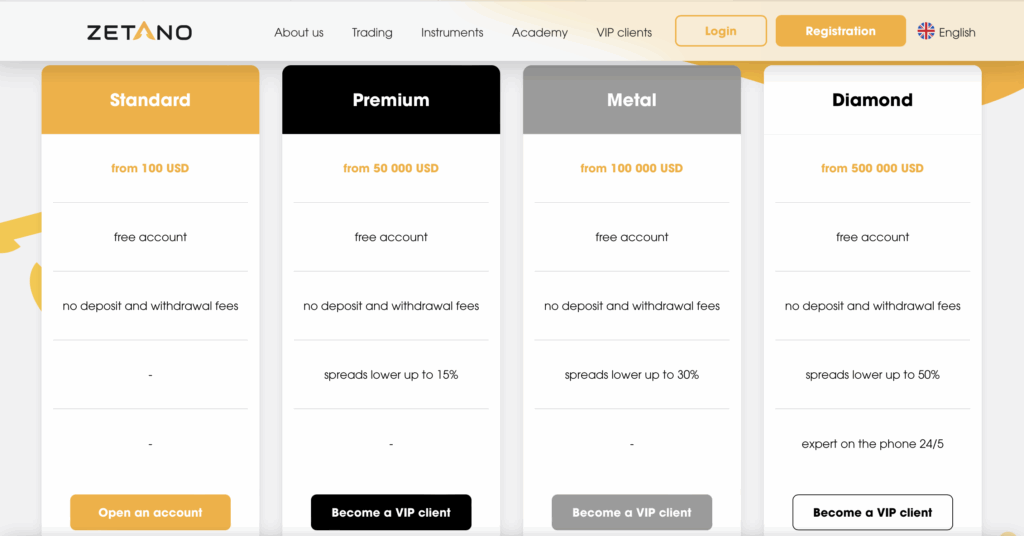Click the Zetano logo
Image resolution: width=1024 pixels, height=536 pixels.
(x=139, y=32)
